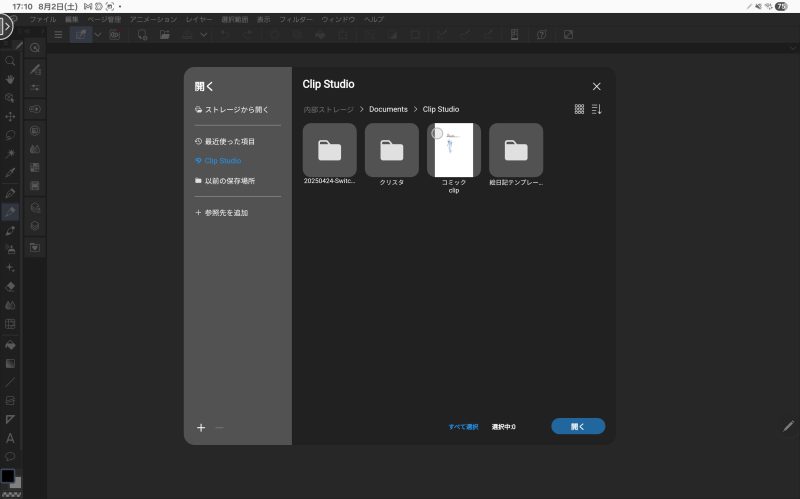Open the ファイル menu
The image size is (800, 499).
coord(43,19)
